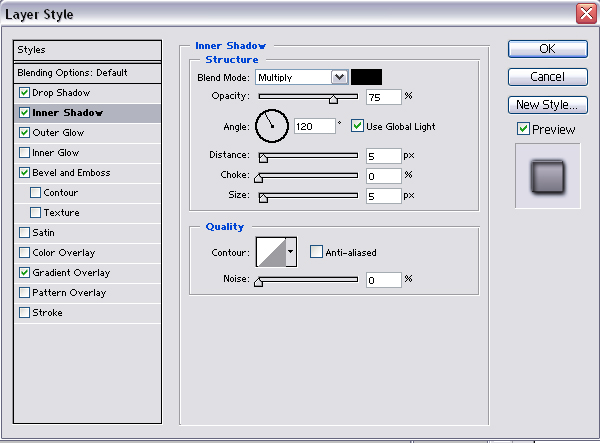Viewport: 600px width, 443px height.
Task: Click the Cancel button
Action: pos(547,77)
